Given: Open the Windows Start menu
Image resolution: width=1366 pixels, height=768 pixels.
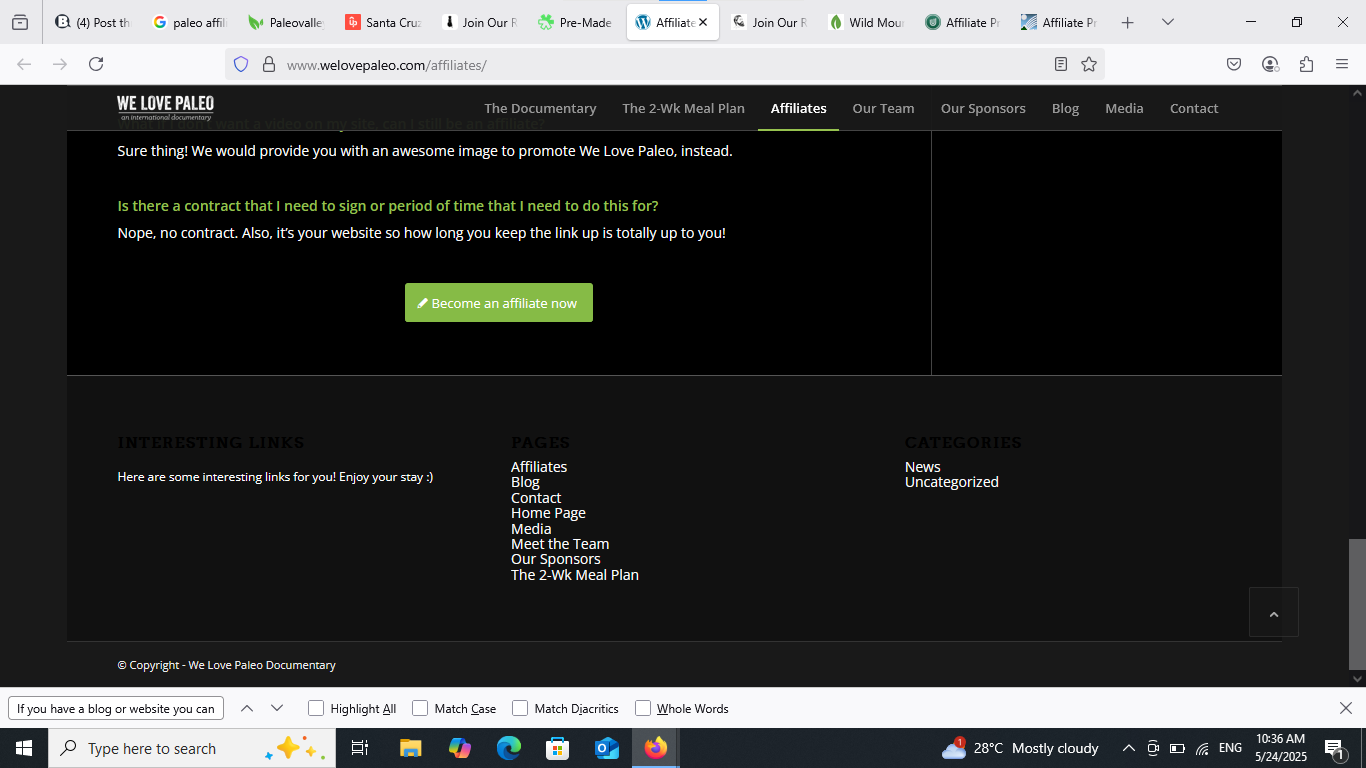Looking at the screenshot, I should point(23,748).
